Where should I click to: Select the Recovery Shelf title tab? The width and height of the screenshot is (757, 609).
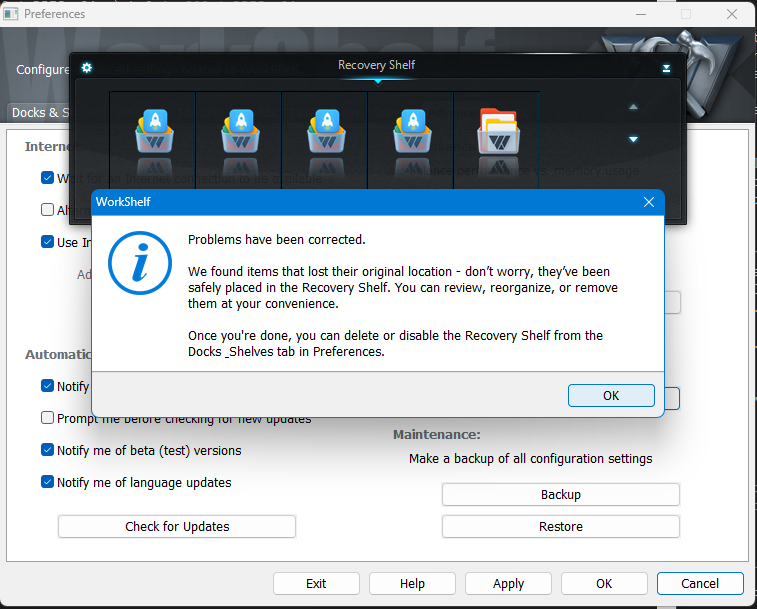(376, 66)
